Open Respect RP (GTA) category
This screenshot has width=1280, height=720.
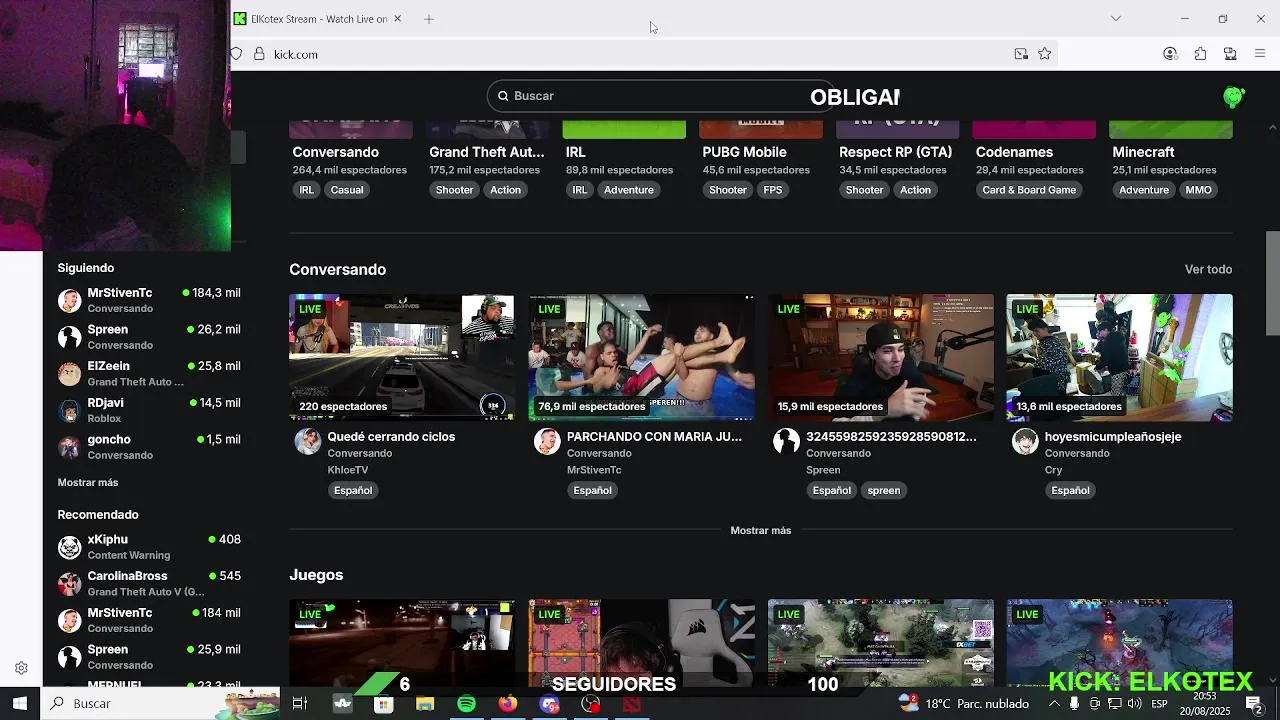[895, 152]
